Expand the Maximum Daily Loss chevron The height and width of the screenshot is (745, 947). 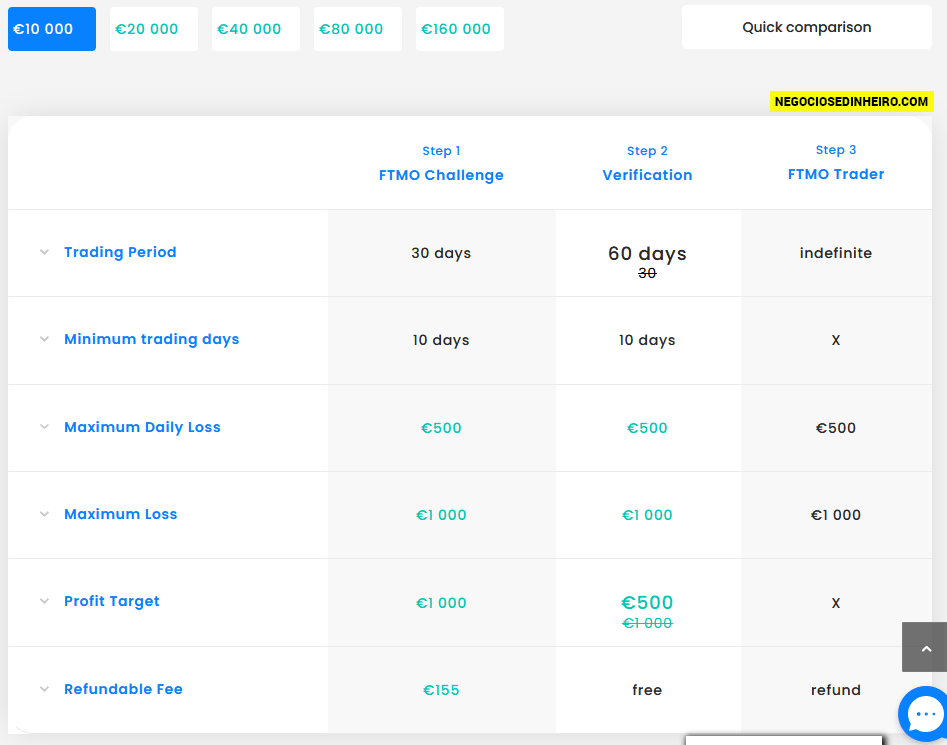(44, 427)
